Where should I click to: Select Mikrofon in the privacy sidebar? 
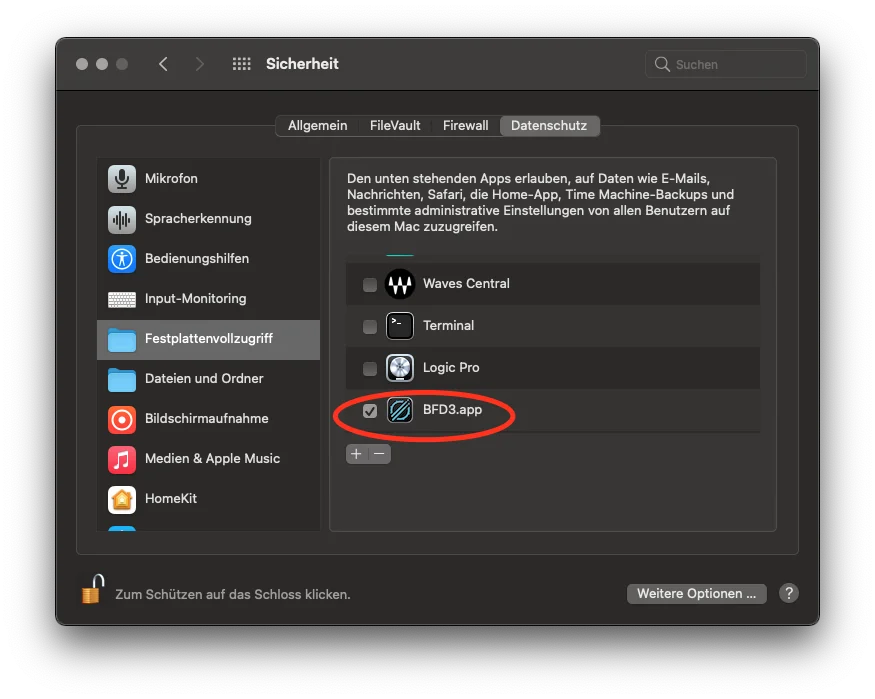208,179
